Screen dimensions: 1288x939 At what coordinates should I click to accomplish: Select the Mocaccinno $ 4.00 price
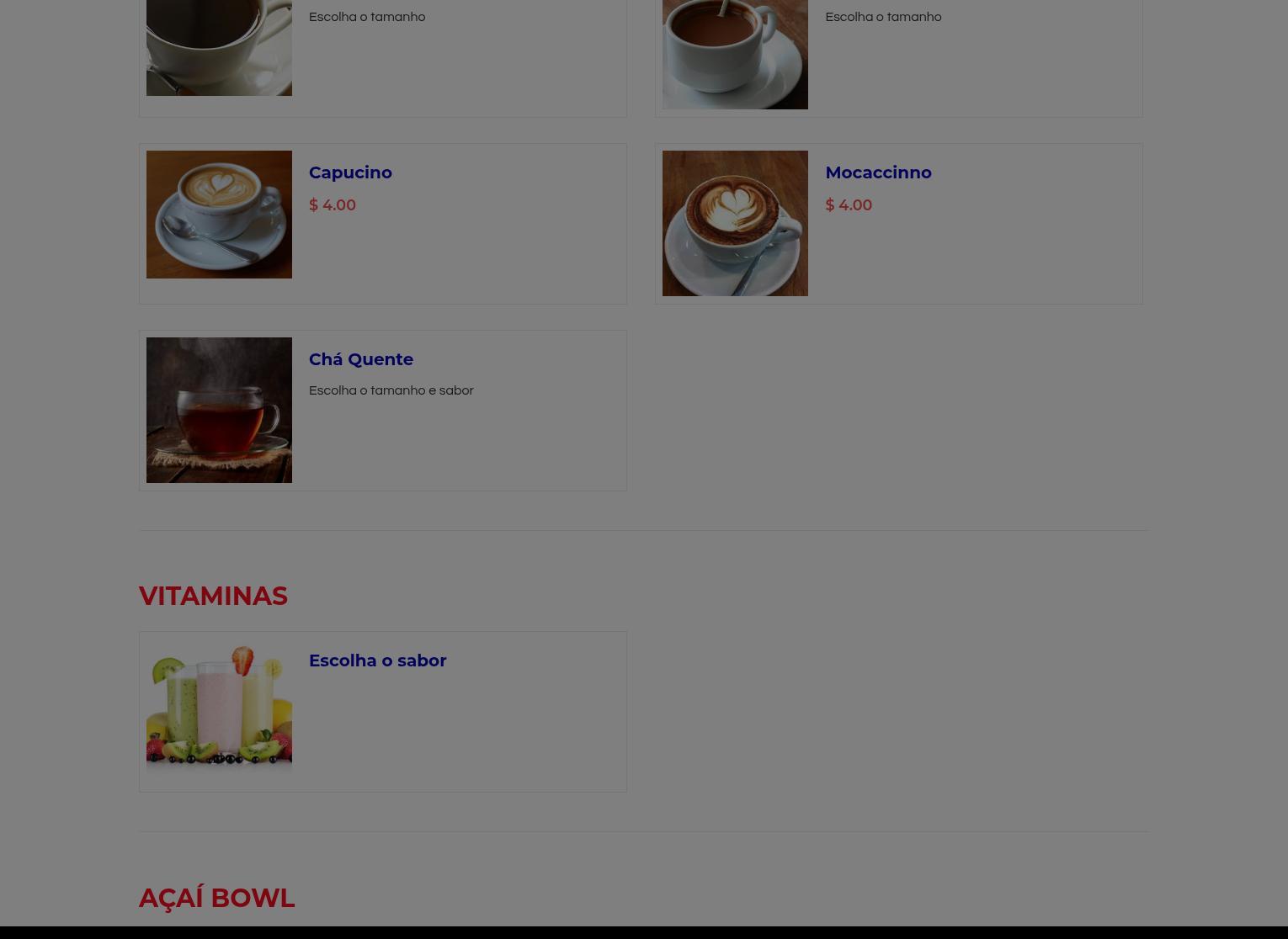[849, 205]
